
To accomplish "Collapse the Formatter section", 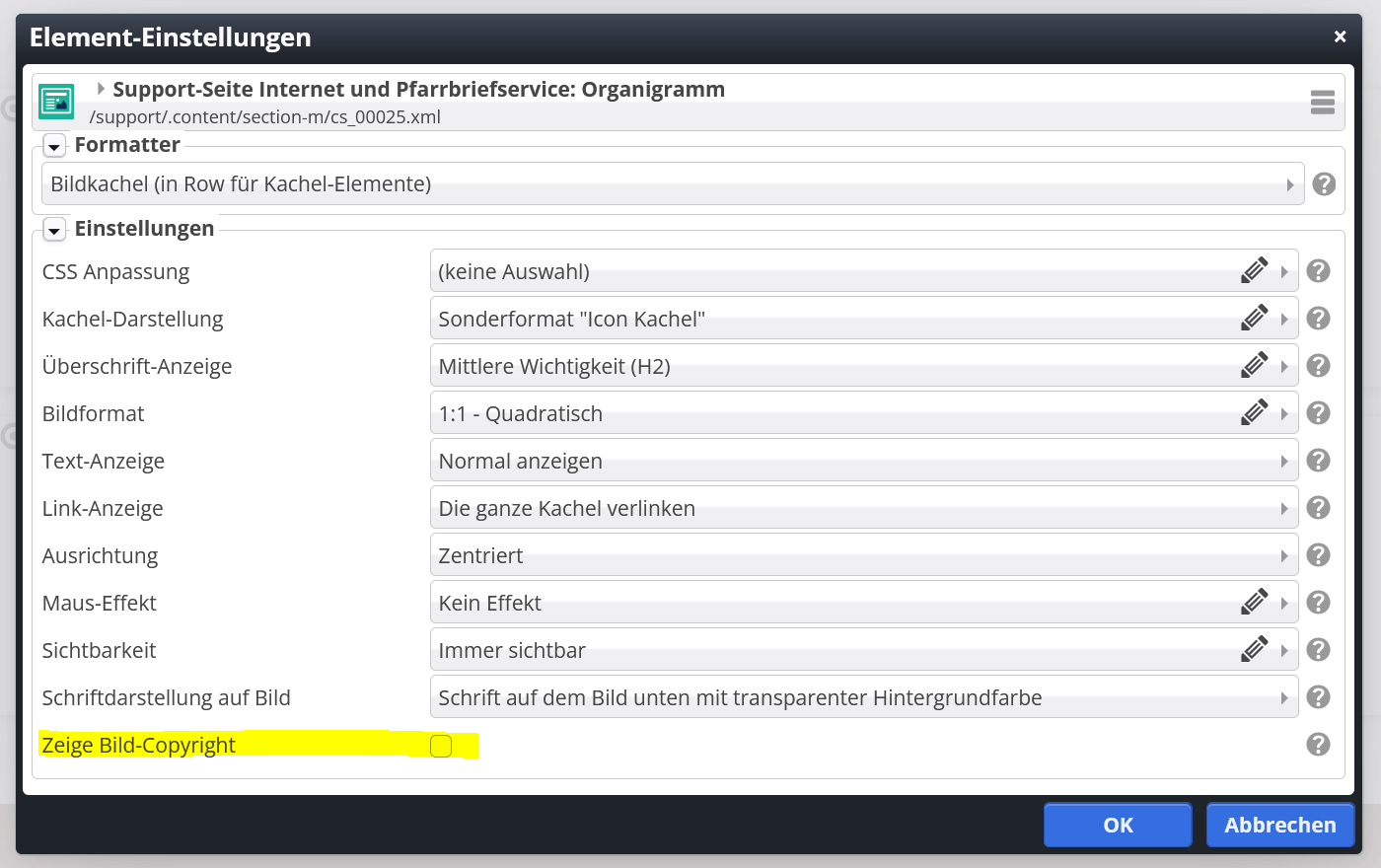I will [x=54, y=145].
